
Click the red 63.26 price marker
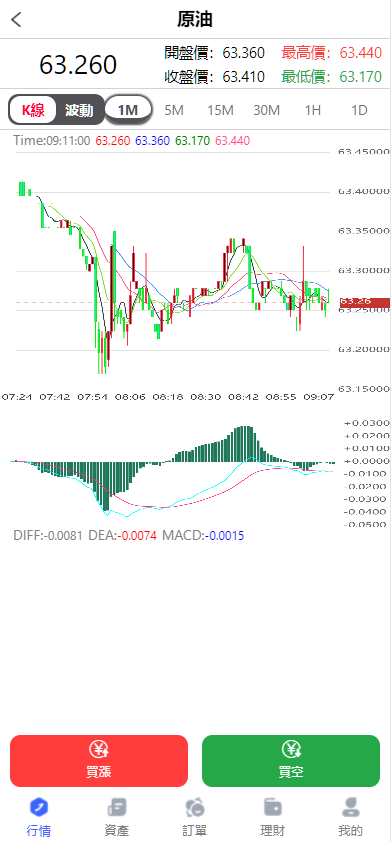[365, 302]
